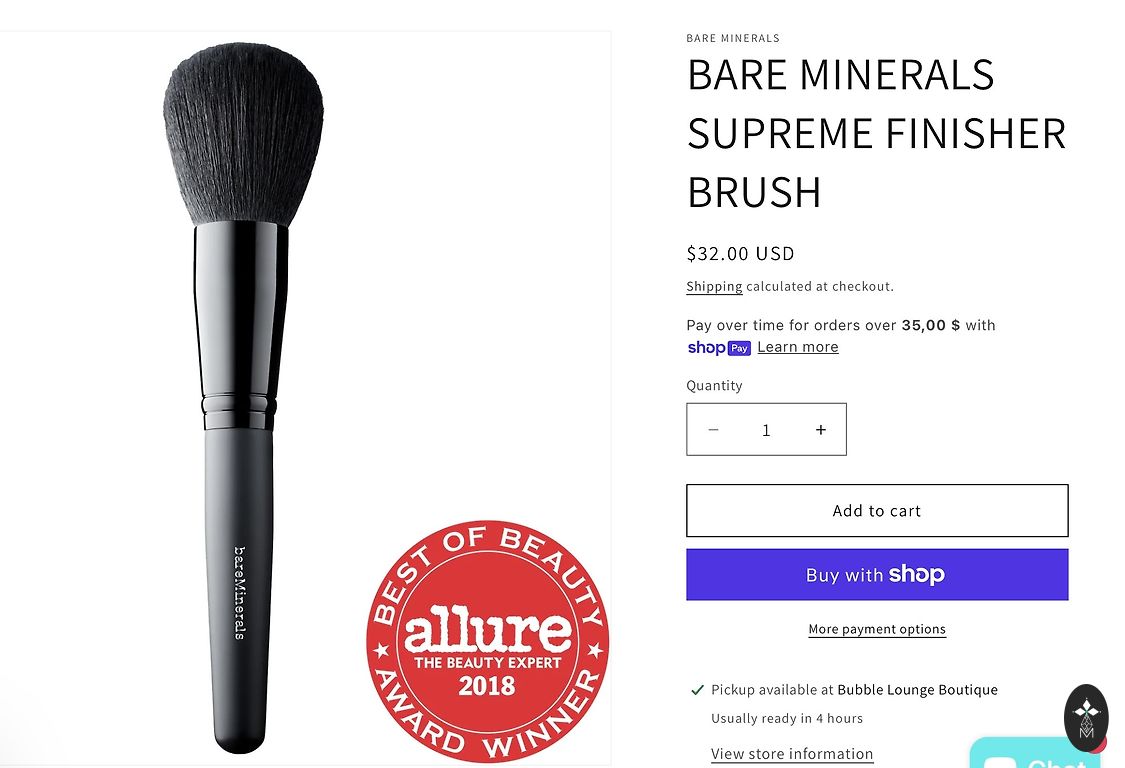Open Shop Pay Learn more link

coord(798,348)
